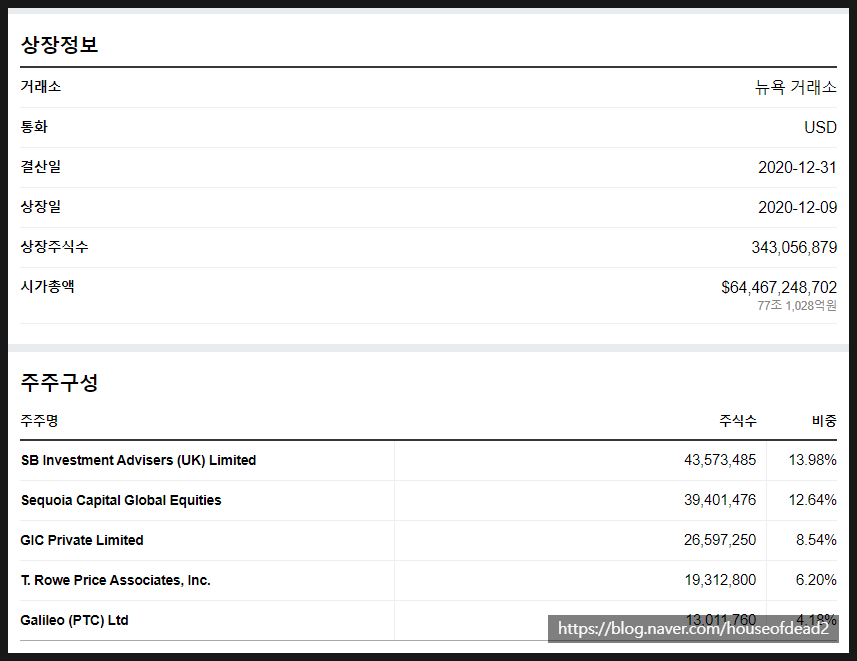
Task: Click the 13.98% percentage
Action: [x=812, y=460]
